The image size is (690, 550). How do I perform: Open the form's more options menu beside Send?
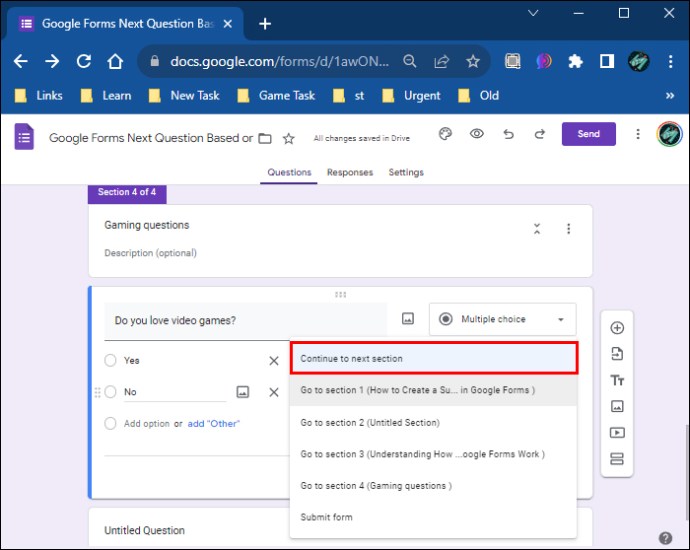[x=638, y=134]
